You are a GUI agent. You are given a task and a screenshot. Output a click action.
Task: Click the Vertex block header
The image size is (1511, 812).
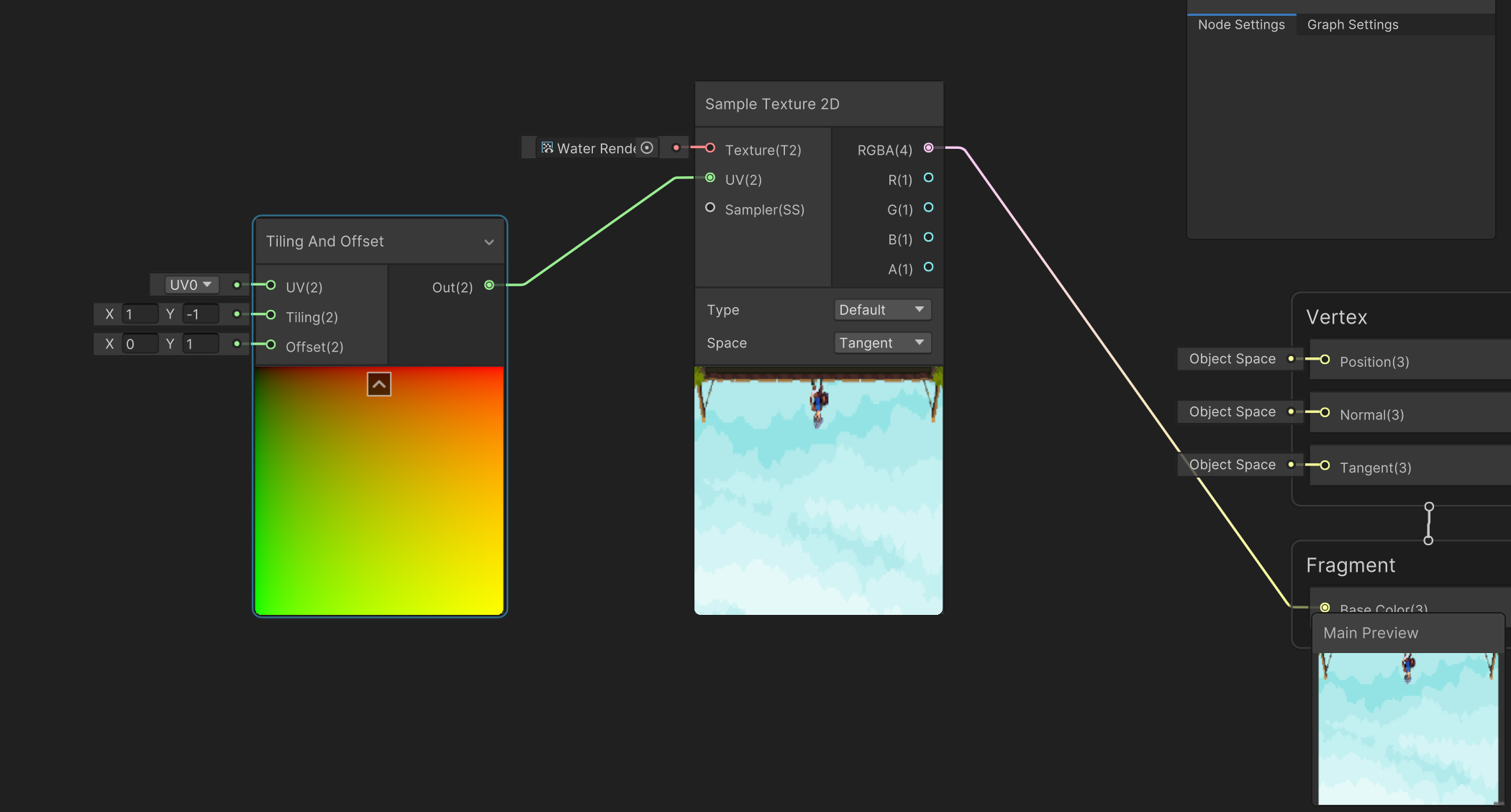tap(1336, 317)
